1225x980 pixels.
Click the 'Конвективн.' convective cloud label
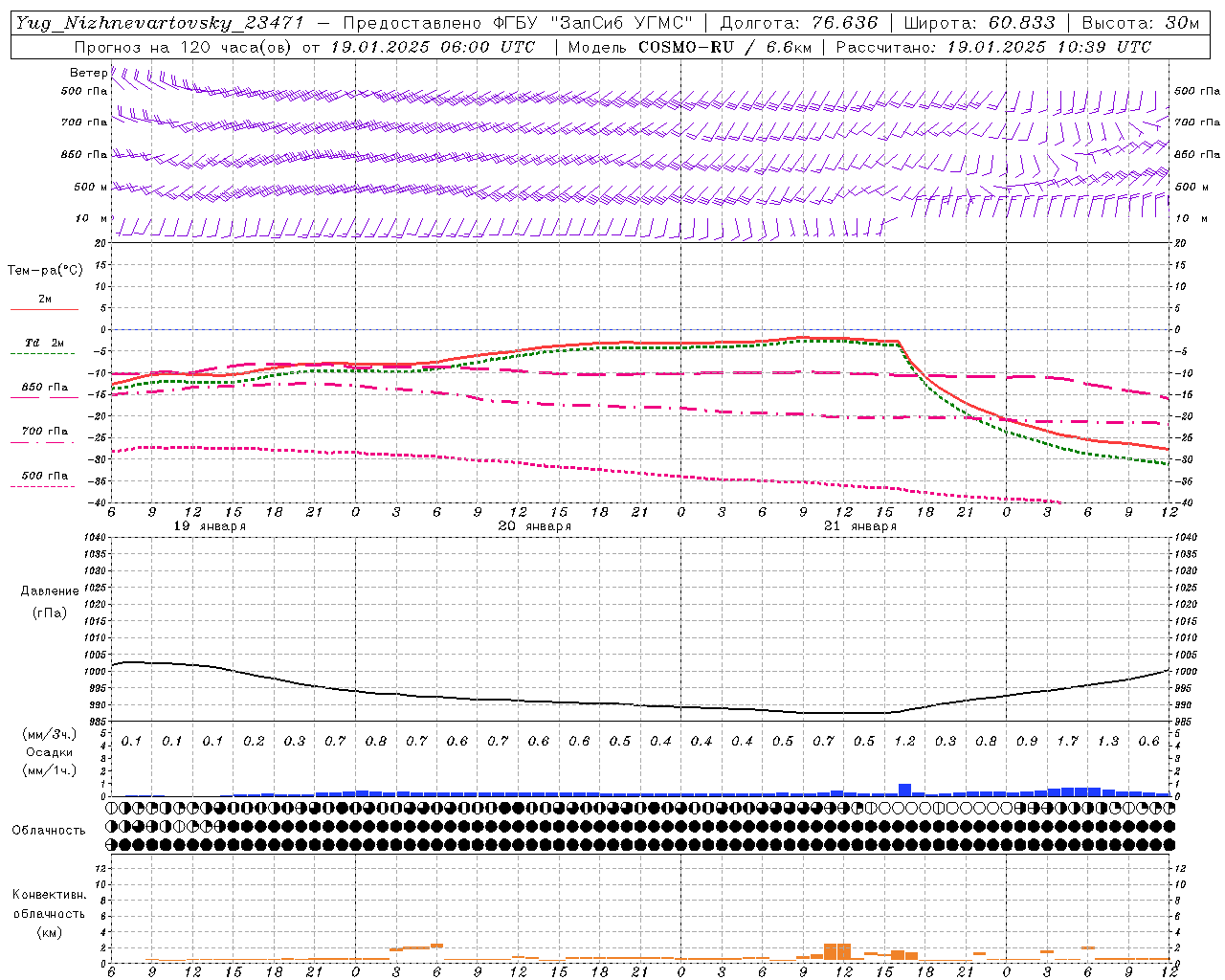point(49,895)
